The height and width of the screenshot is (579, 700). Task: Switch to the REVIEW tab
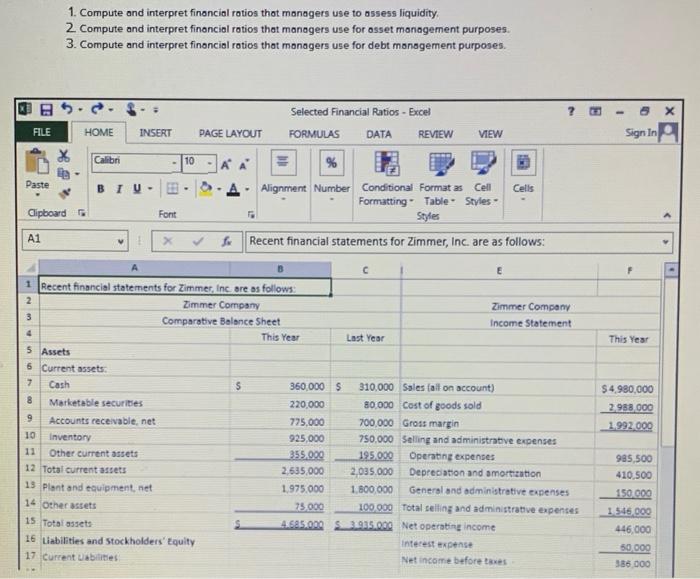(x=435, y=134)
